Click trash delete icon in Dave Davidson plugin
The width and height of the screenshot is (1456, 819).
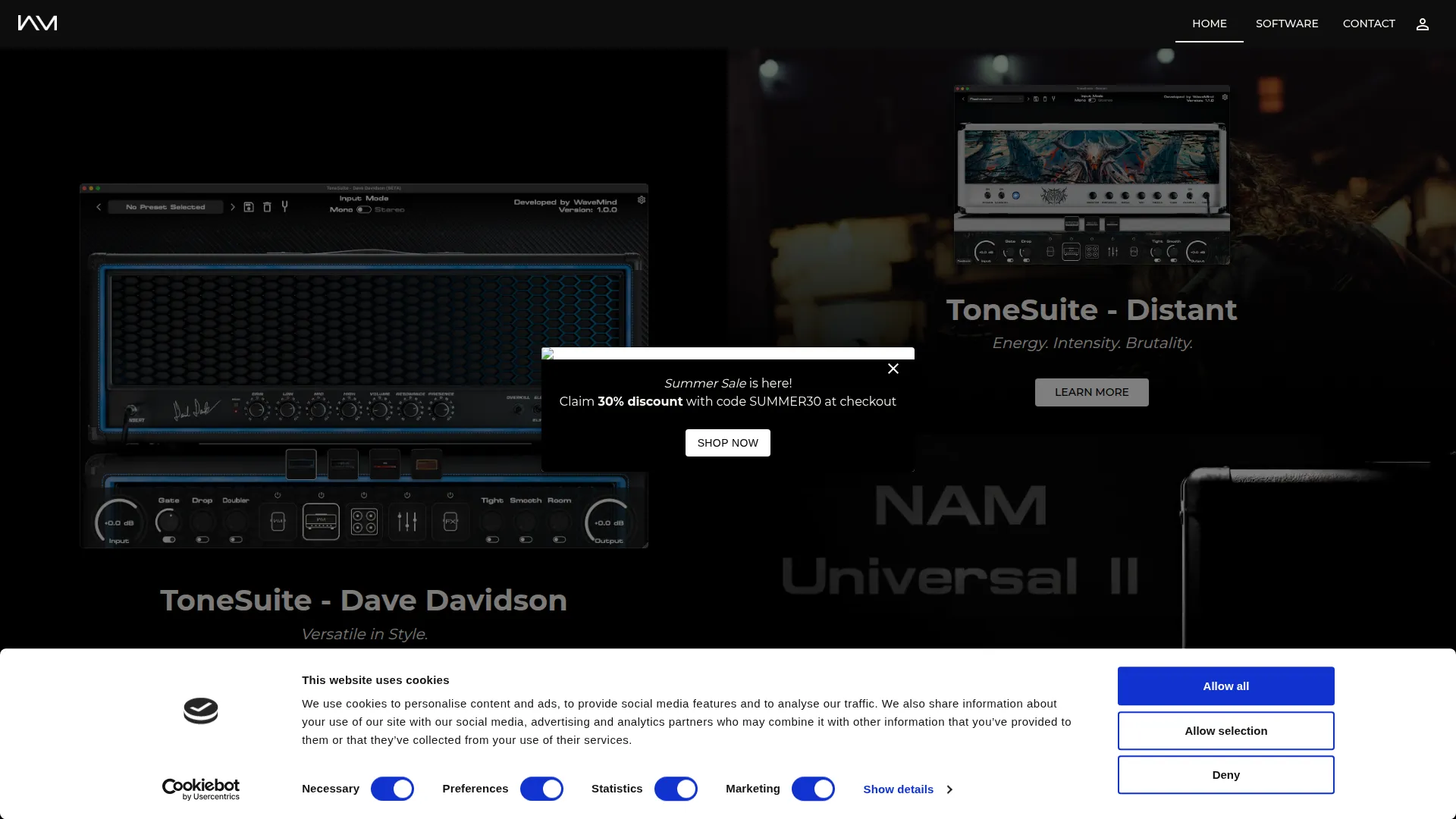(267, 206)
